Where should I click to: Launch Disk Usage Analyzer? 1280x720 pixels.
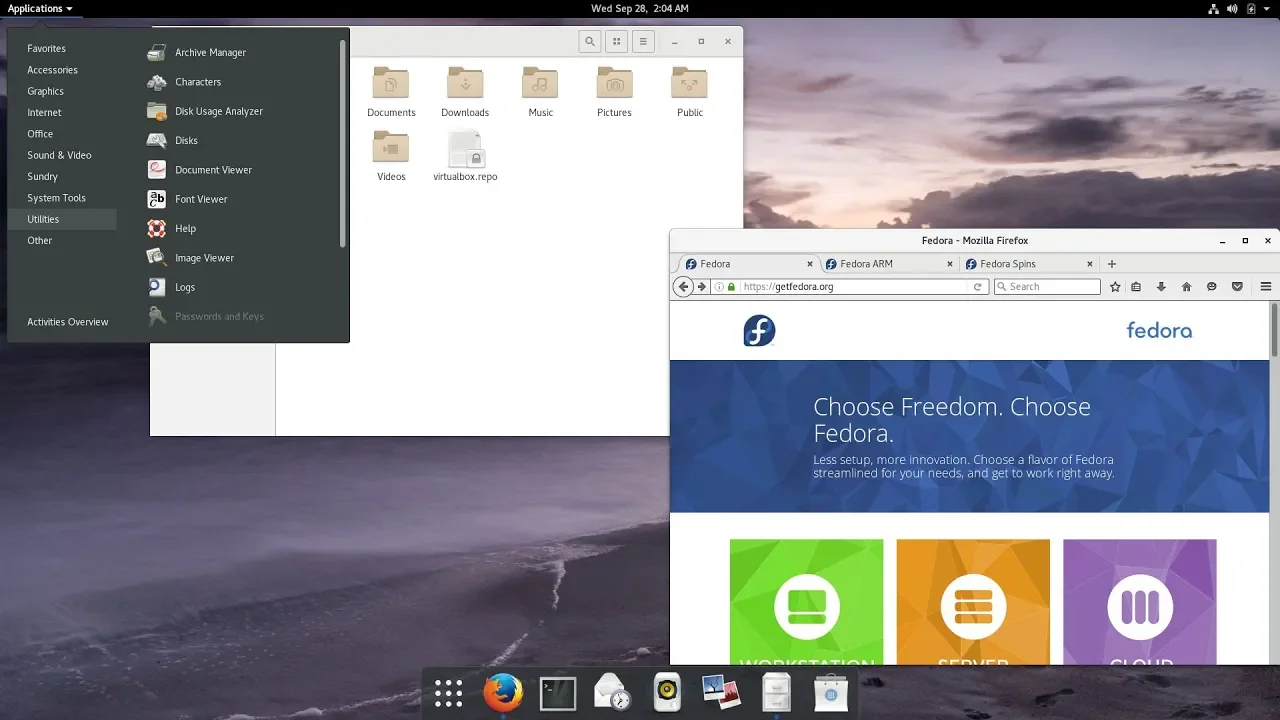(x=218, y=111)
